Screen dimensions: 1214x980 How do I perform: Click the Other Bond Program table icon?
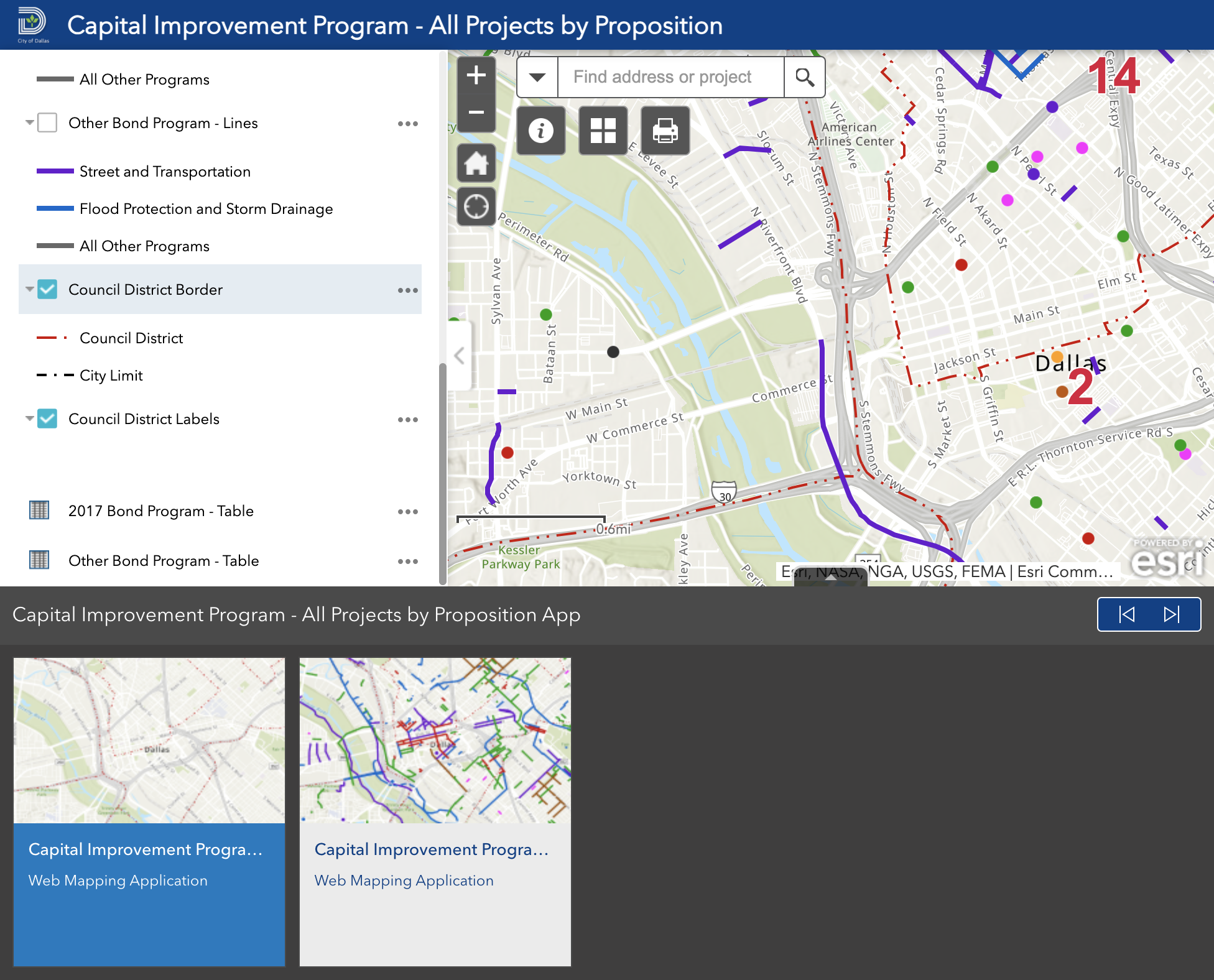39,560
